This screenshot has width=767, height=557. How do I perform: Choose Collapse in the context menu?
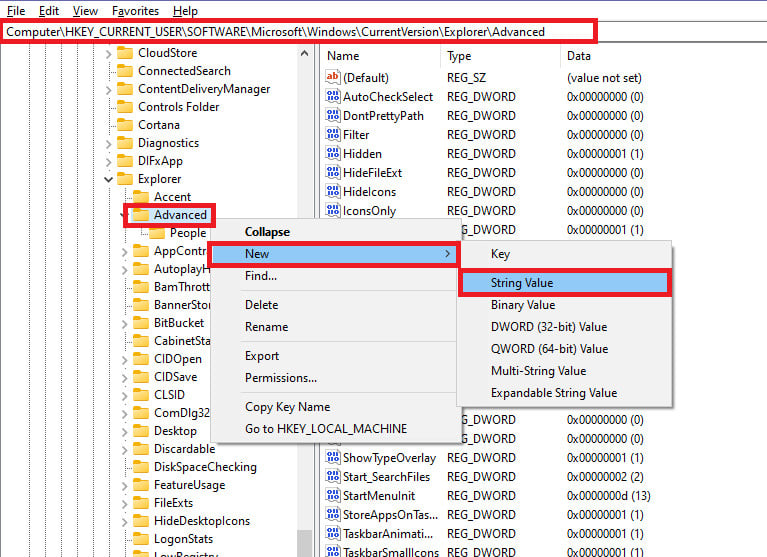click(336, 232)
